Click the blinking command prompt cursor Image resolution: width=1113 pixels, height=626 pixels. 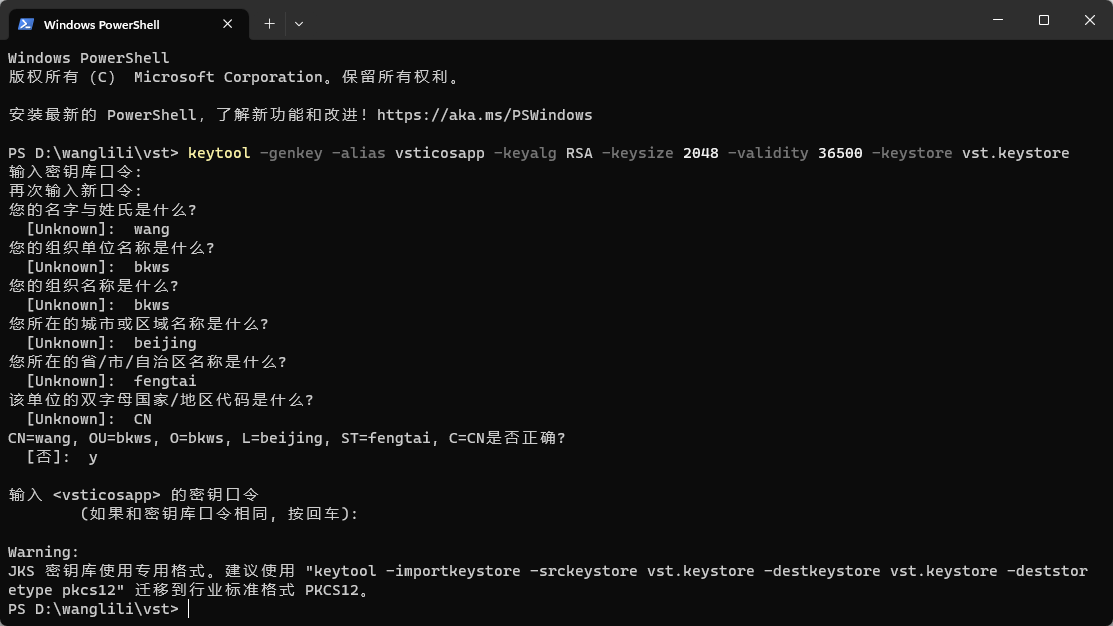(186, 609)
